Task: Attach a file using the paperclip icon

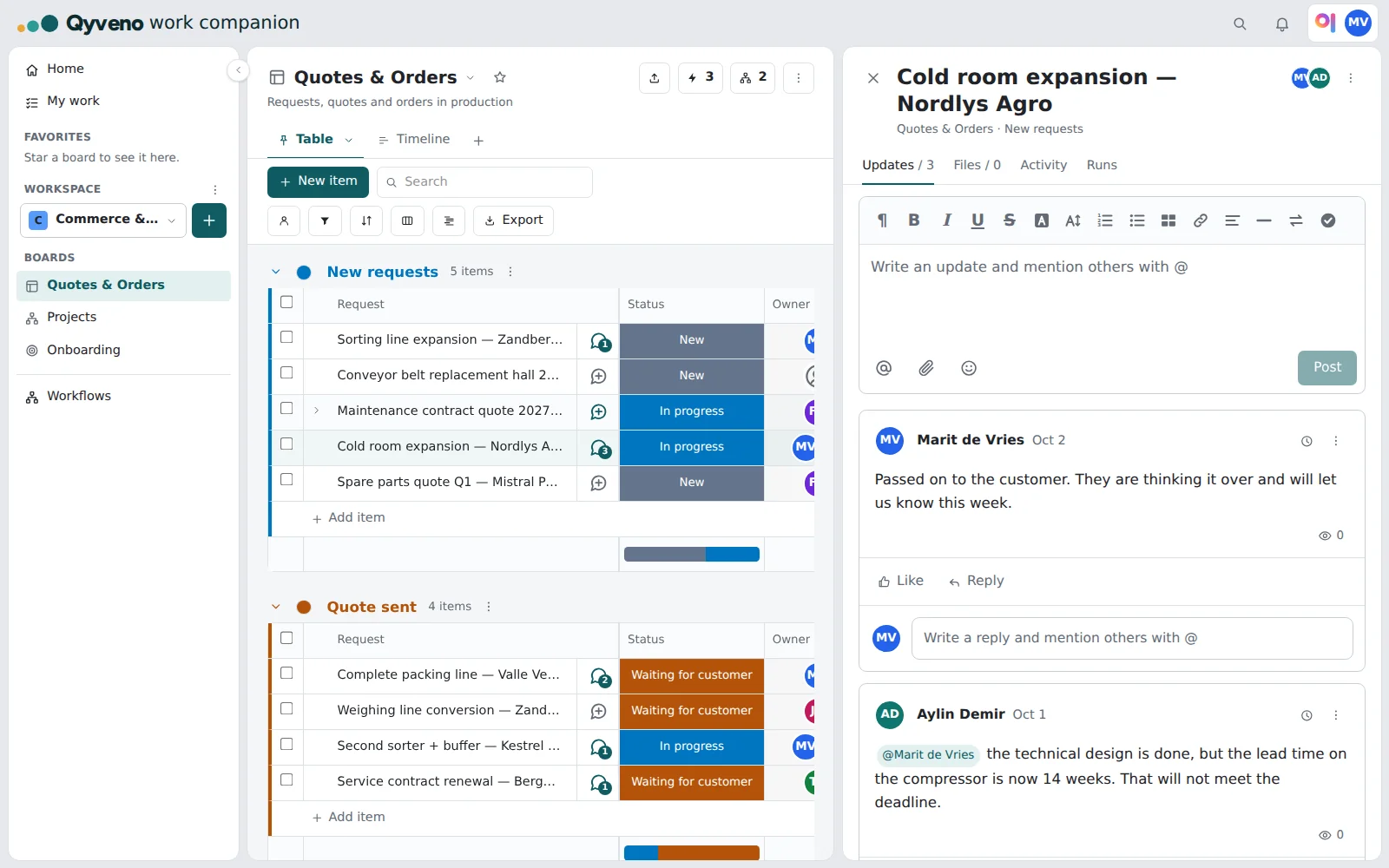Action: [x=926, y=368]
